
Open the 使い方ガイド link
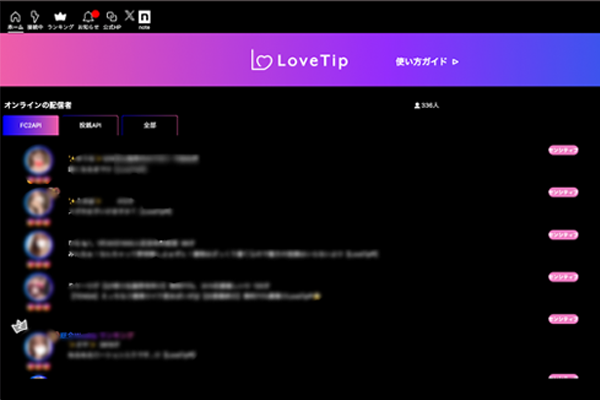pos(427,62)
